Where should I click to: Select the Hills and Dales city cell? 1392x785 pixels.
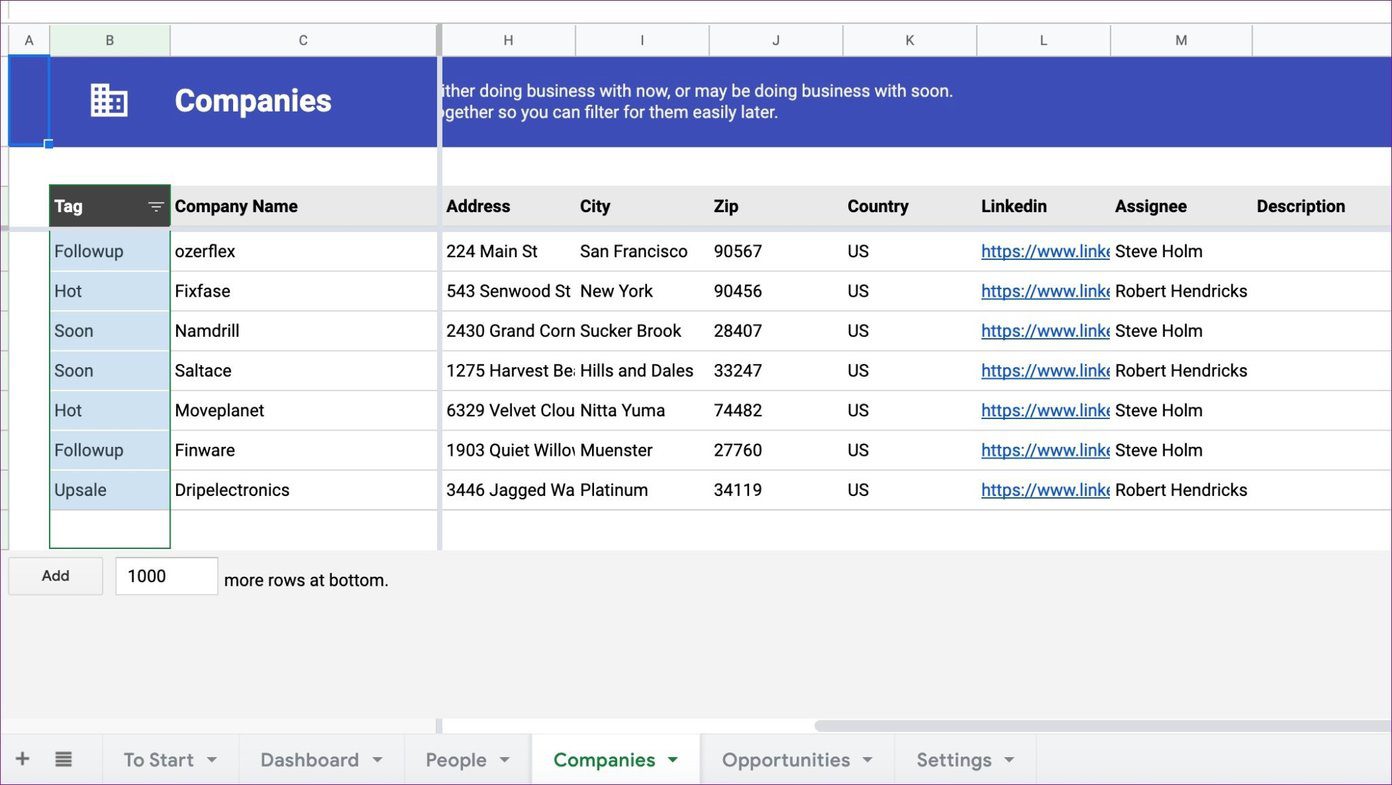642,371
